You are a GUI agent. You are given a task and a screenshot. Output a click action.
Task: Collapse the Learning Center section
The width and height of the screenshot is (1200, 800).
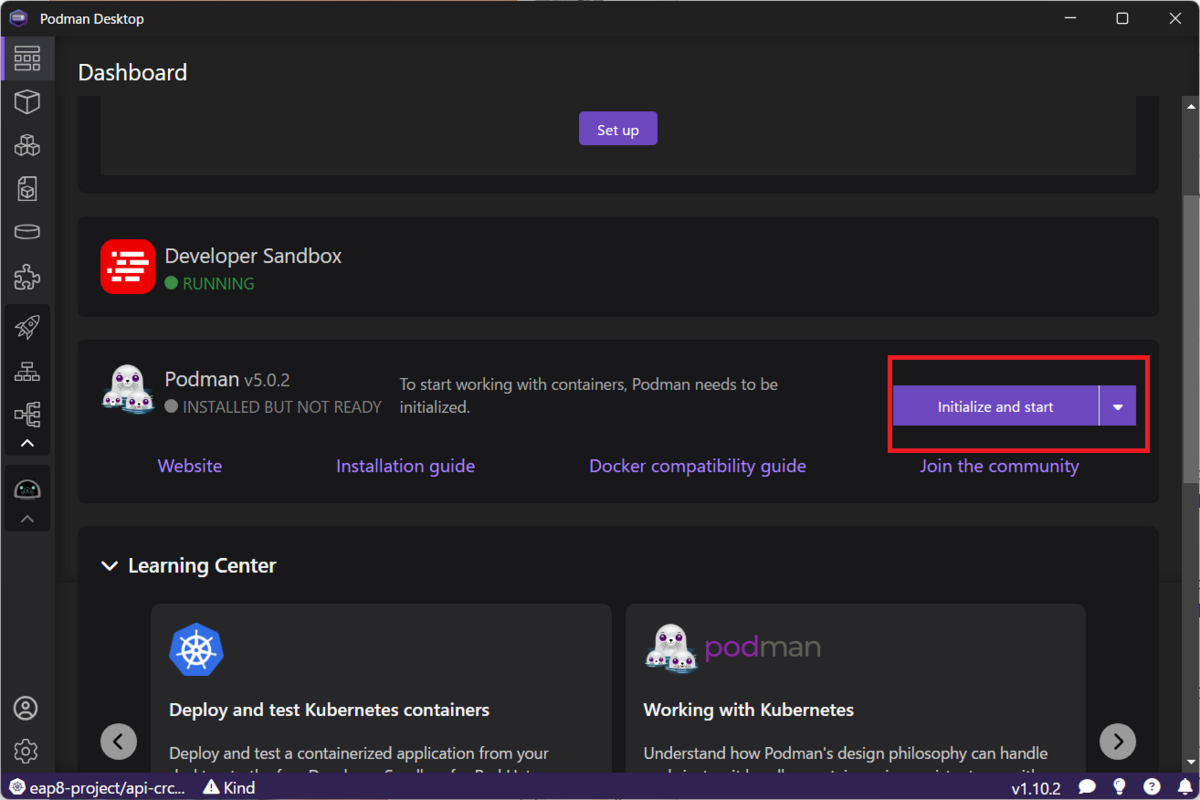[x=109, y=566]
